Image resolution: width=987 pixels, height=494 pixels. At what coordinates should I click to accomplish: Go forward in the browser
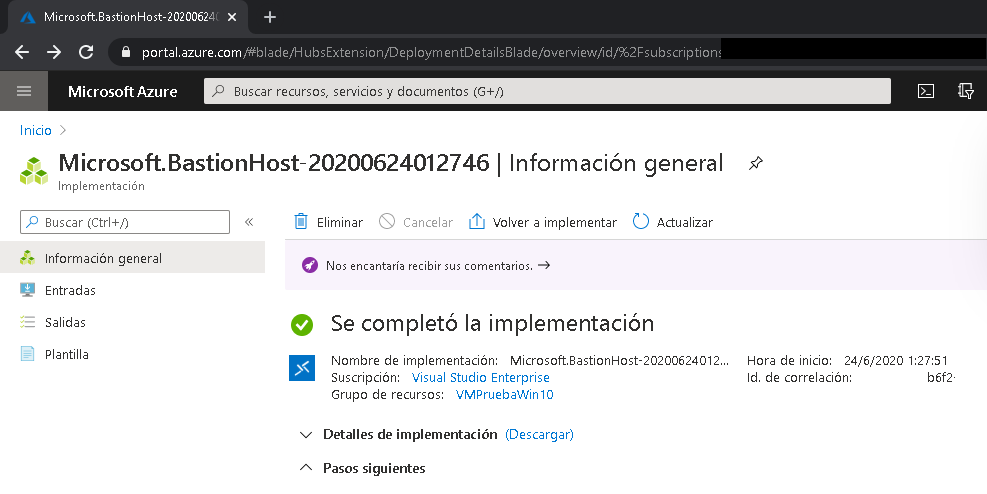(x=54, y=52)
